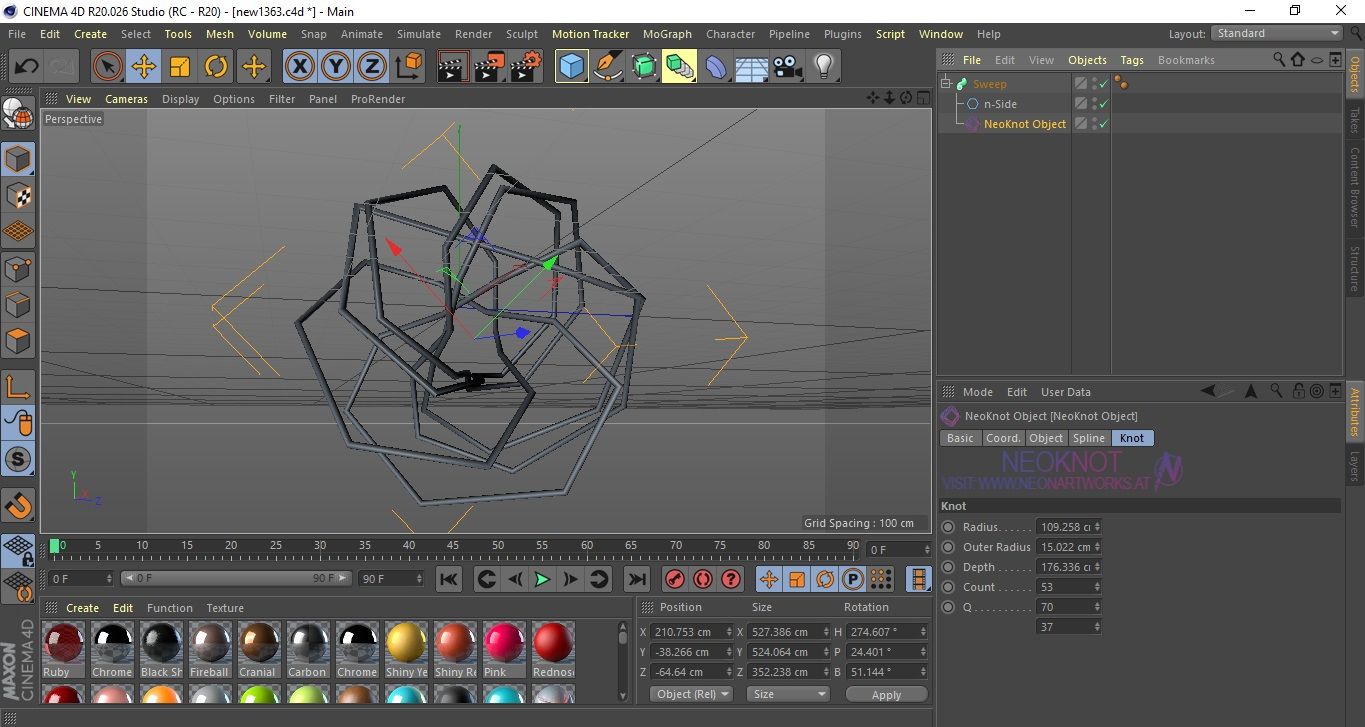Select the NeoKnot Object in tree

[1025, 124]
